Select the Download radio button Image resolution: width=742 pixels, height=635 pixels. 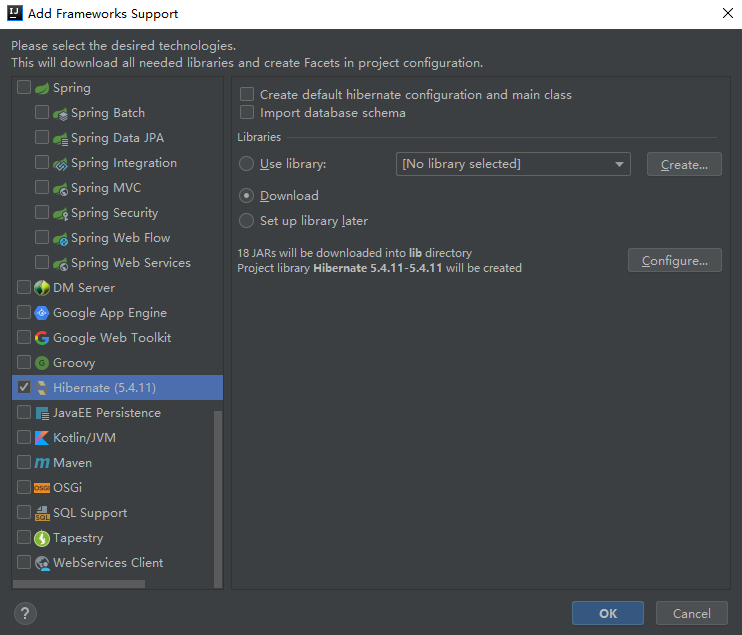click(246, 195)
